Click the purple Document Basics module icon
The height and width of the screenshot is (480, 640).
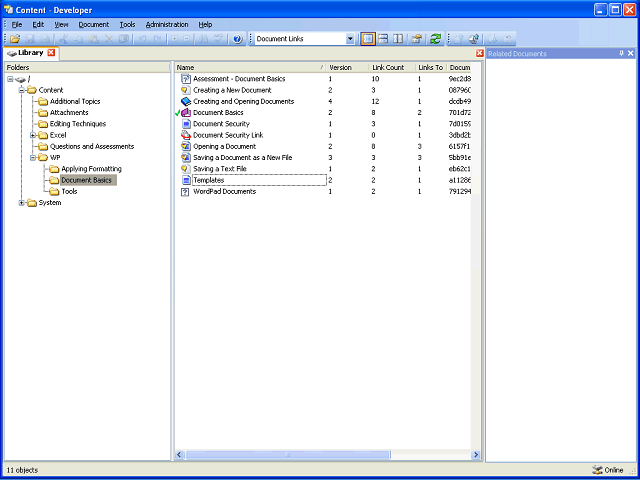186,113
